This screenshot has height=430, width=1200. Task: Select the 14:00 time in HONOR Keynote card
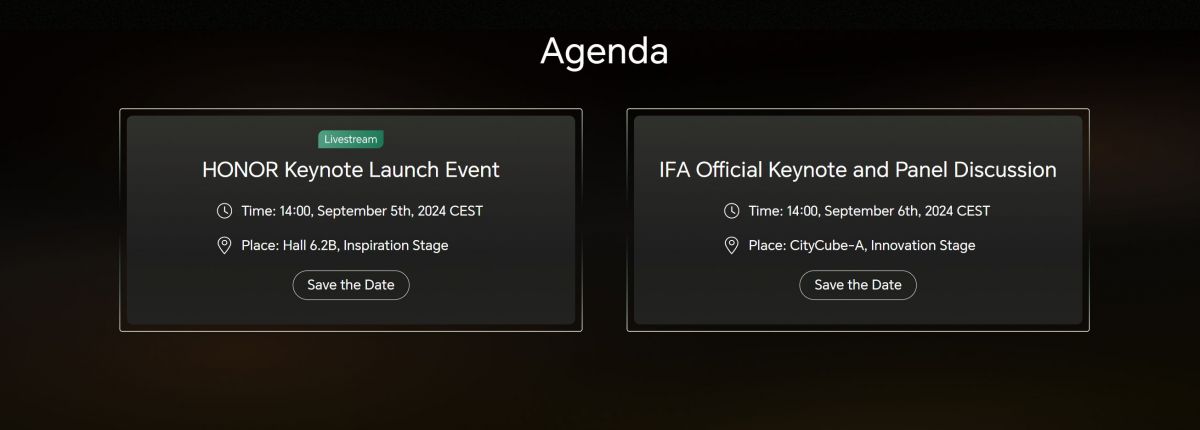pos(294,211)
